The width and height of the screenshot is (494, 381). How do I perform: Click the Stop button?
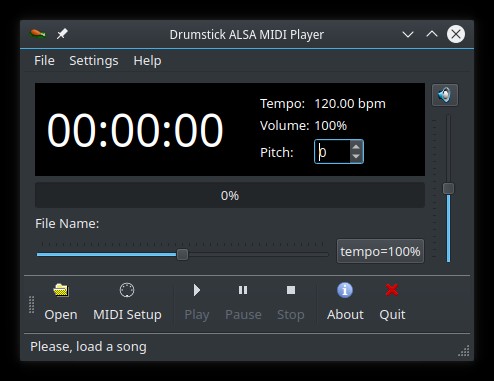point(291,302)
